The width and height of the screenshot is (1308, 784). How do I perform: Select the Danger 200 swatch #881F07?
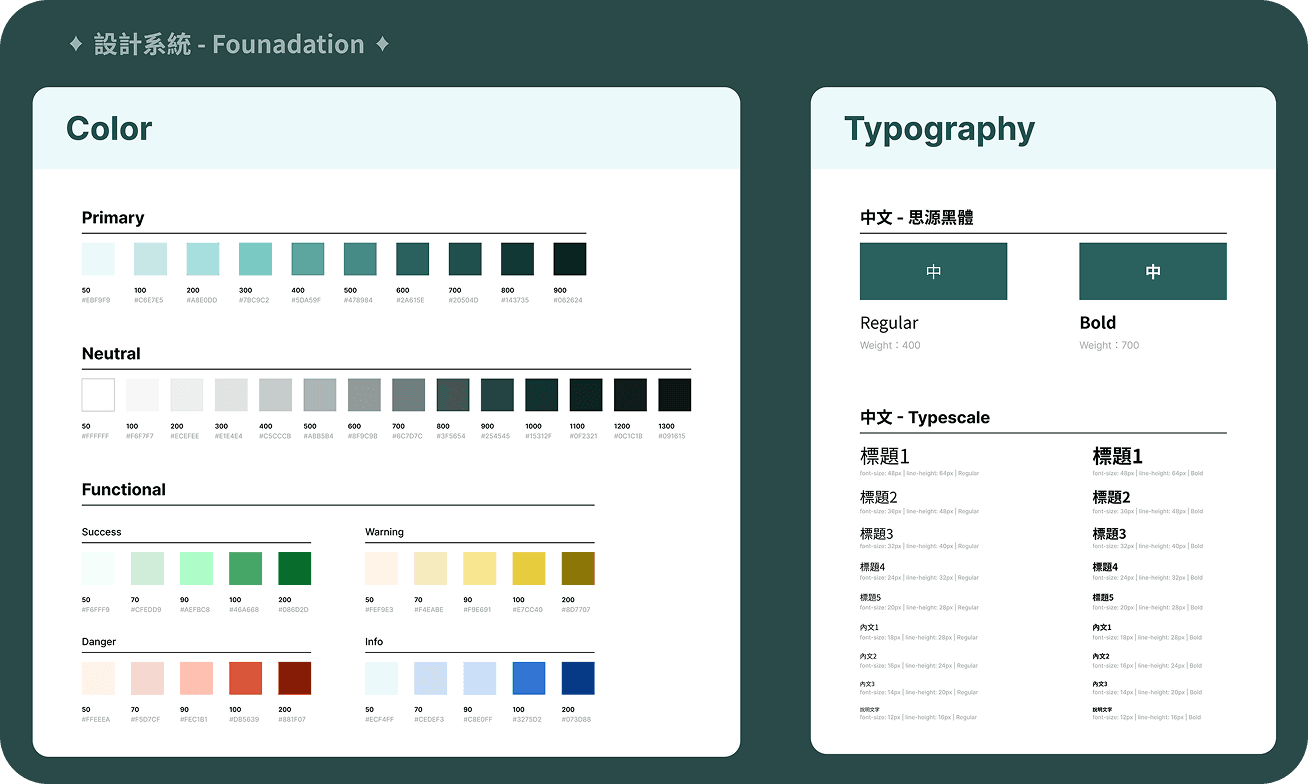click(x=295, y=678)
